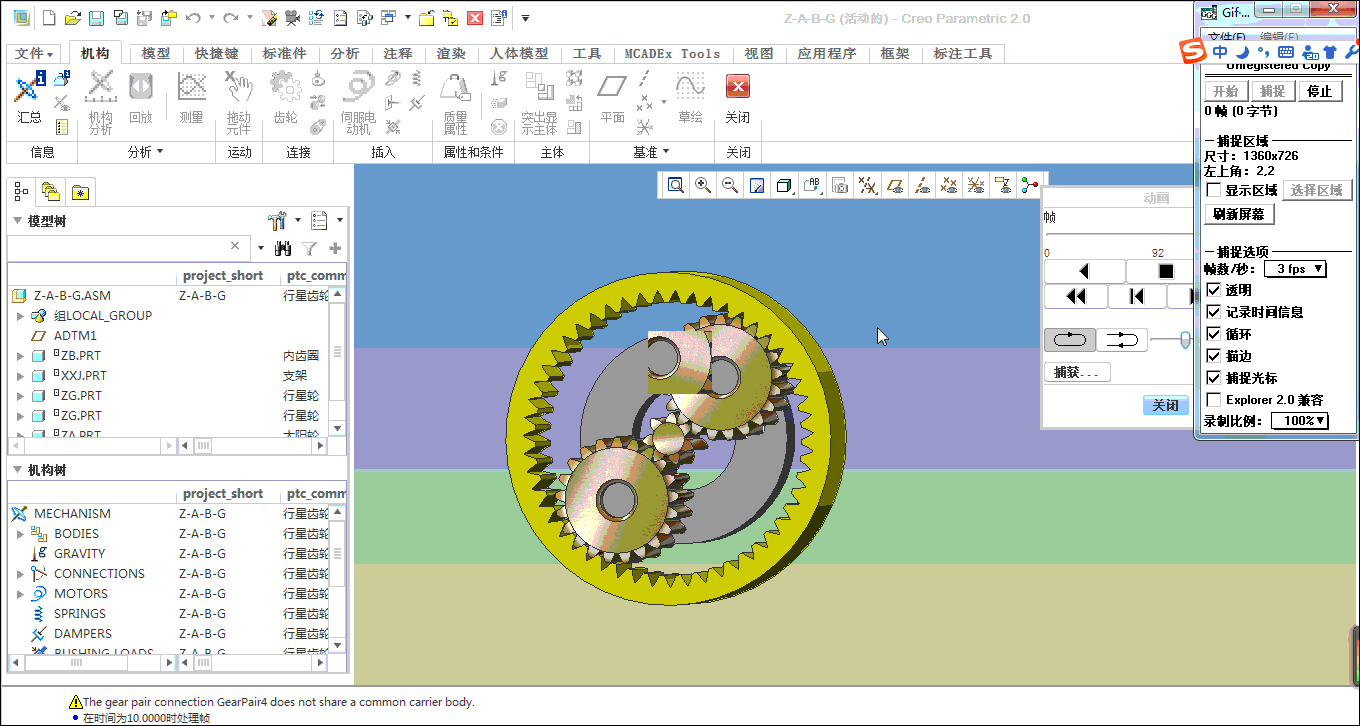Viewport: 1360px width, 726px height.
Task: Switch to the 模型 ribbon tab
Action: coord(156,54)
